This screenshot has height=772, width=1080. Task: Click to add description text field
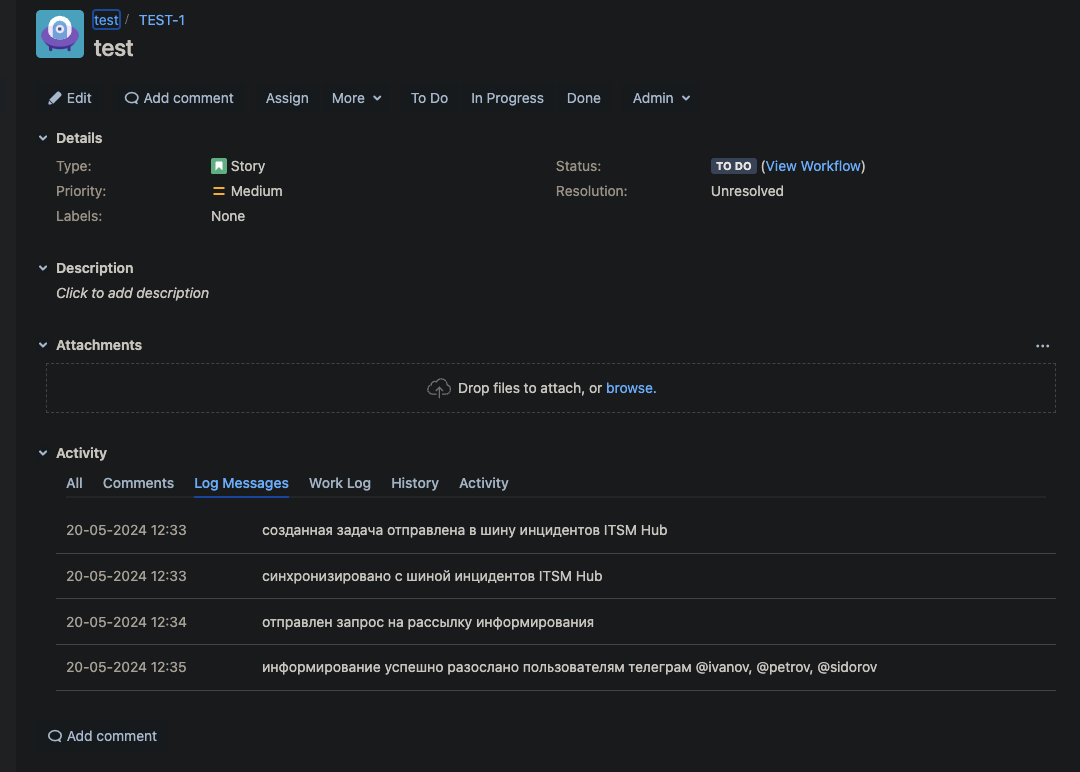click(132, 293)
